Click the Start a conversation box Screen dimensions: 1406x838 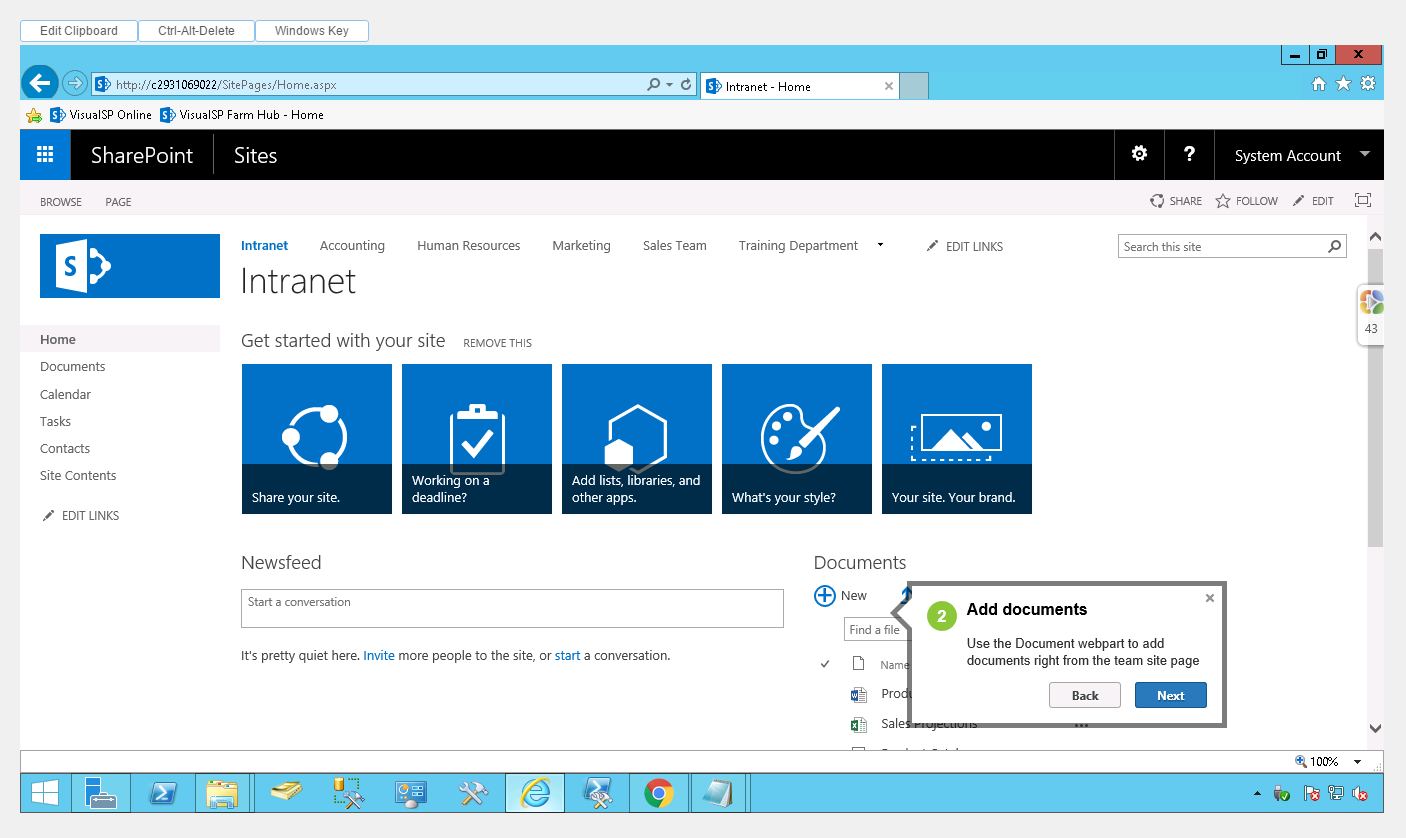point(512,608)
